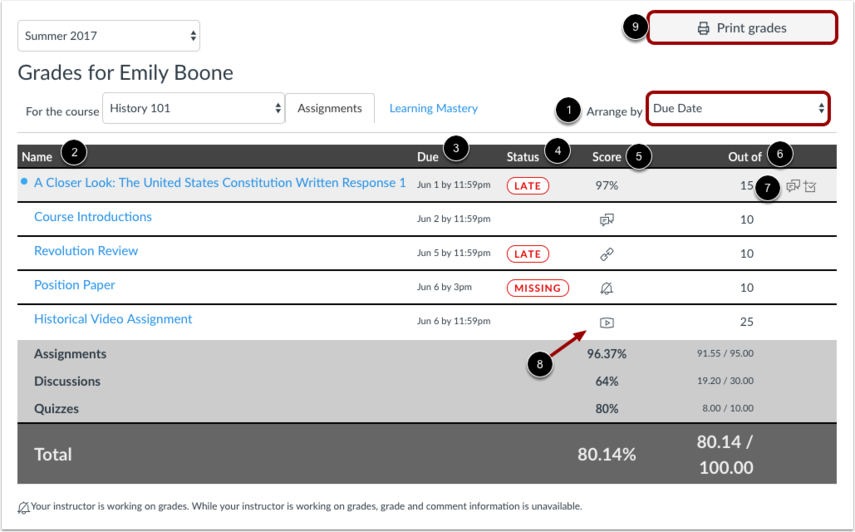Open comments icon on first assignment row
The width and height of the screenshot is (855, 532).
(x=793, y=186)
